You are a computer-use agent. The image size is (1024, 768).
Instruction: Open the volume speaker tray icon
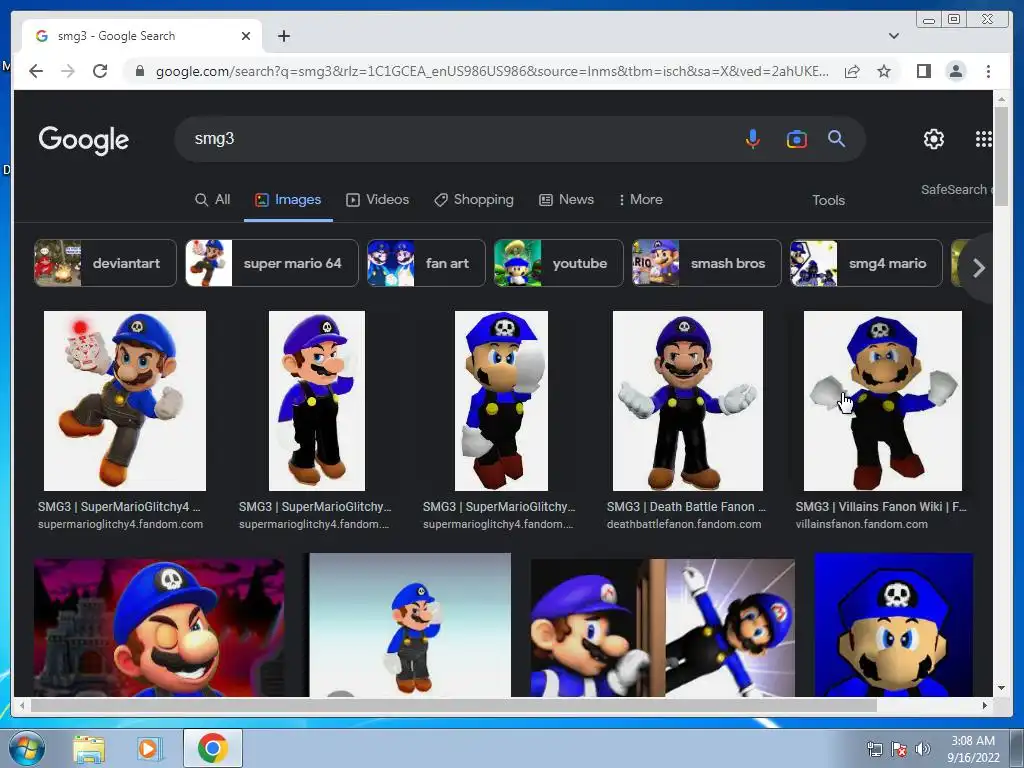pyautogui.click(x=922, y=749)
